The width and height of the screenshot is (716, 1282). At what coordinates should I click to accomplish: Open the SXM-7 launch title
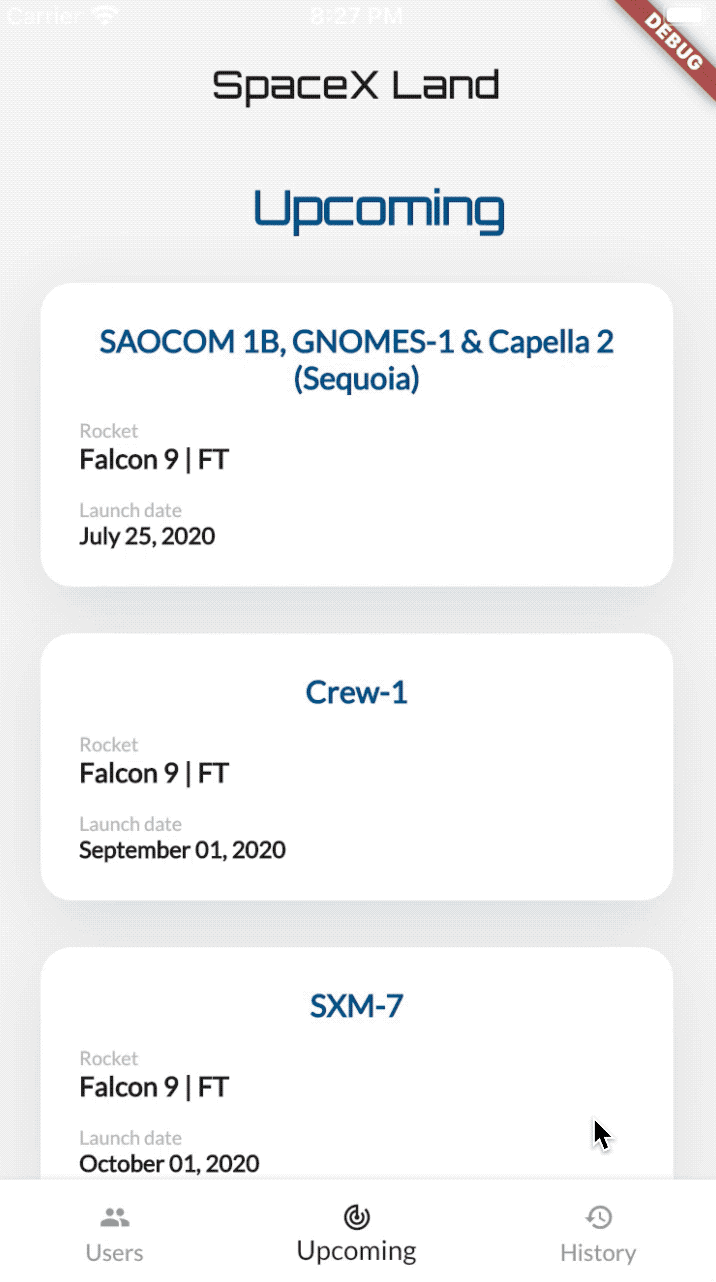pyautogui.click(x=357, y=1006)
